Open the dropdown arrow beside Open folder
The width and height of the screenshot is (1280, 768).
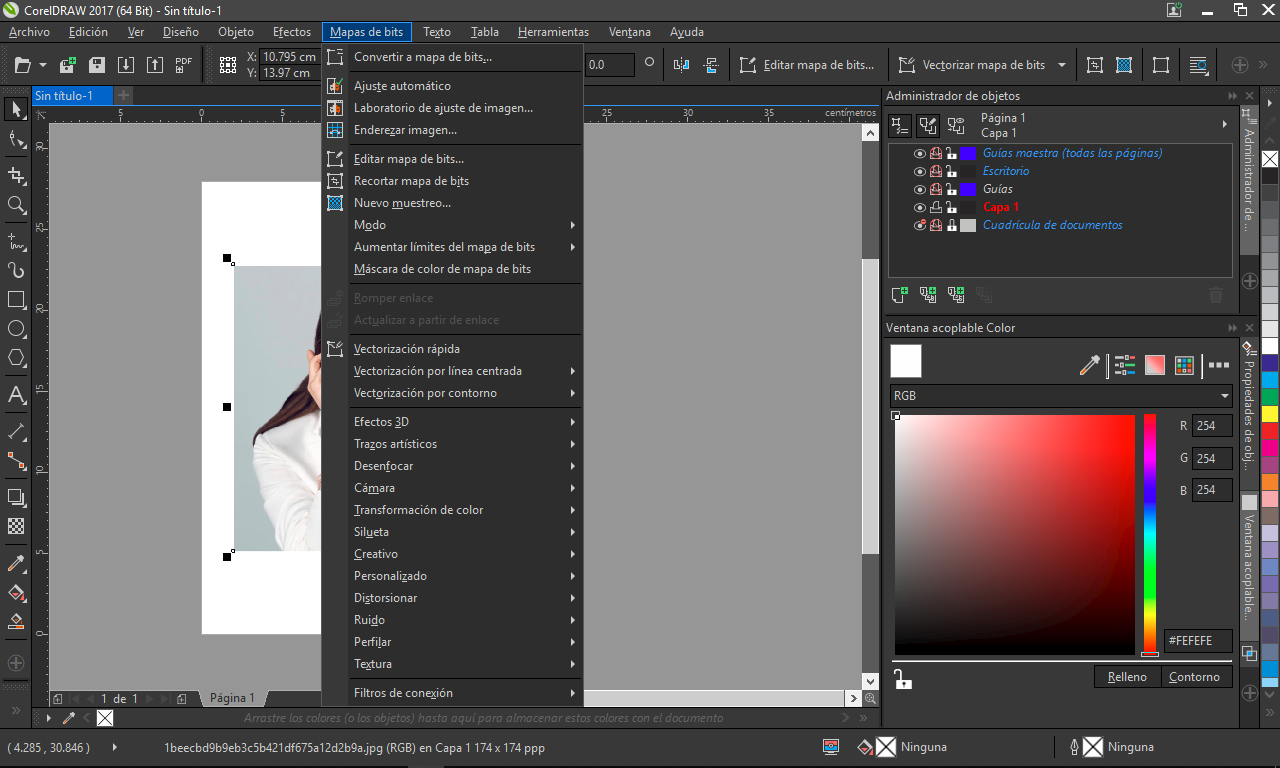pyautogui.click(x=43, y=65)
